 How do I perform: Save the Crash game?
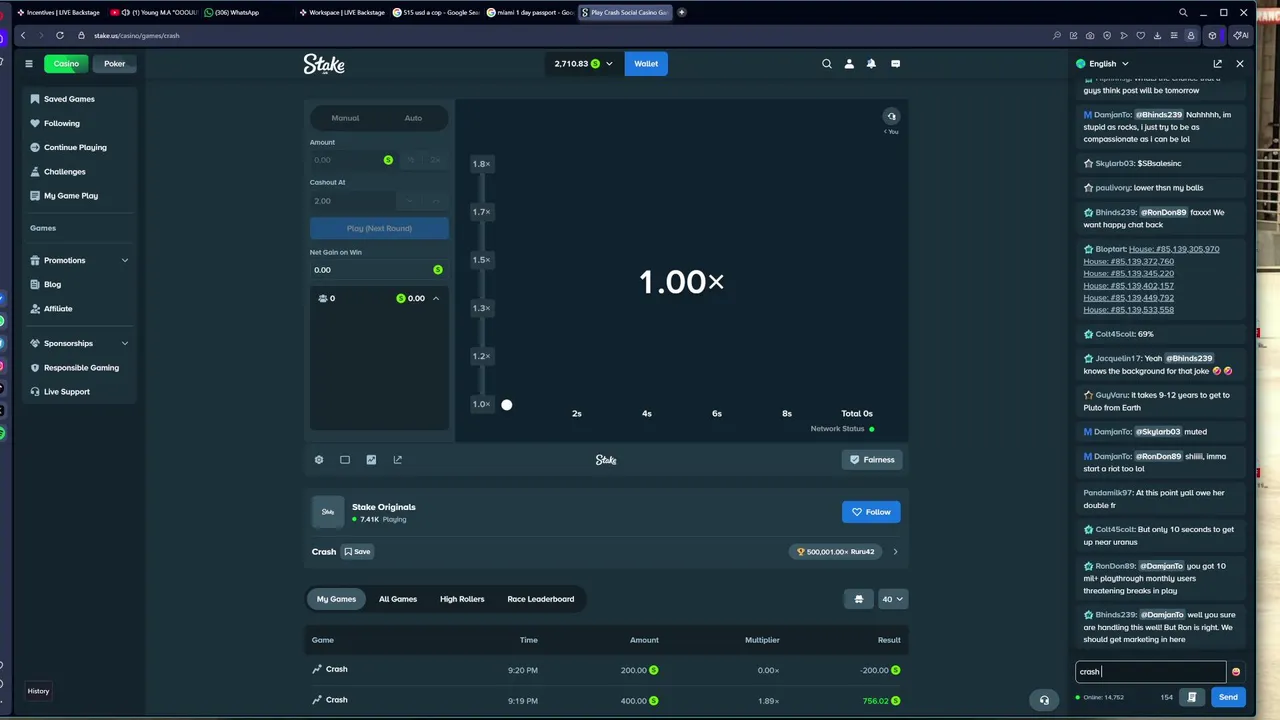[x=357, y=552]
